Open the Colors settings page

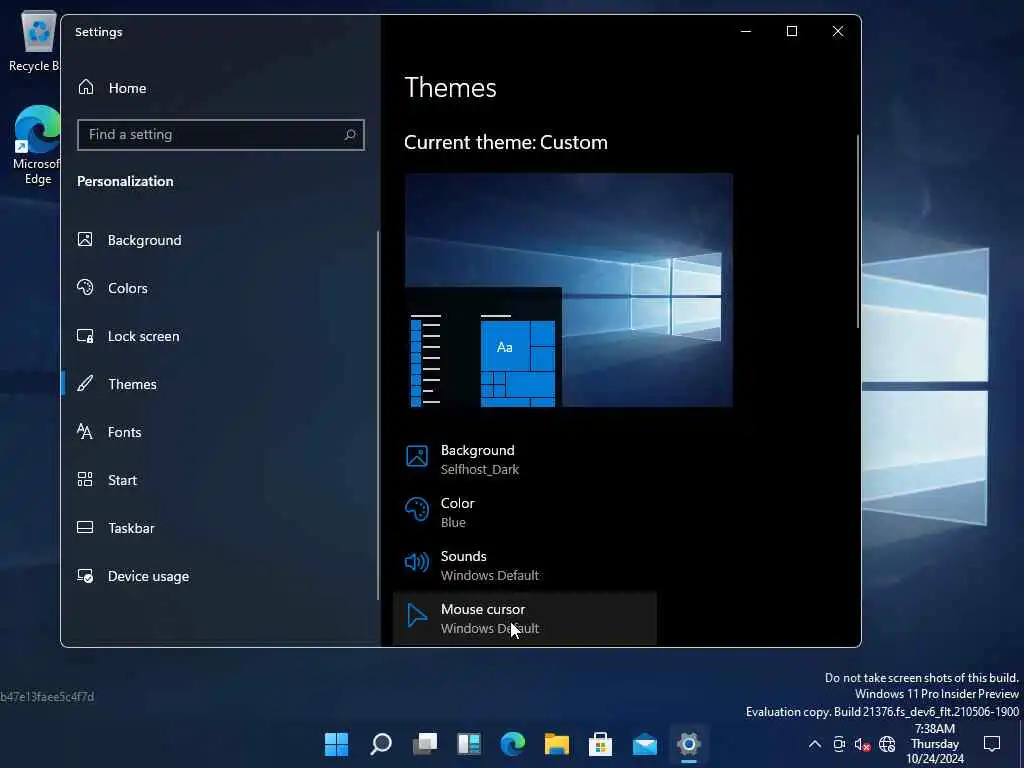point(219,288)
